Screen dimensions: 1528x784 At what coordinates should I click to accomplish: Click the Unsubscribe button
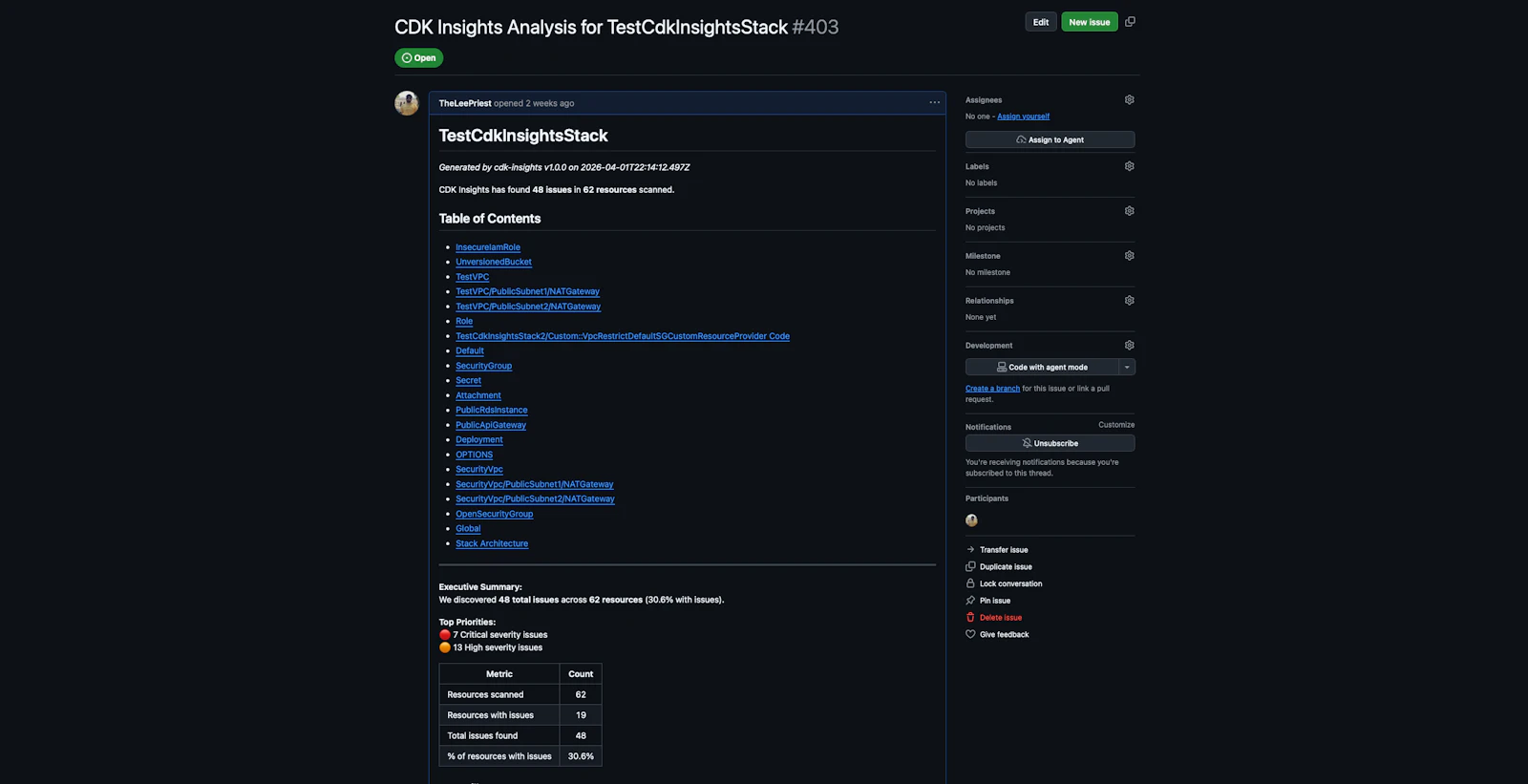[1050, 444]
